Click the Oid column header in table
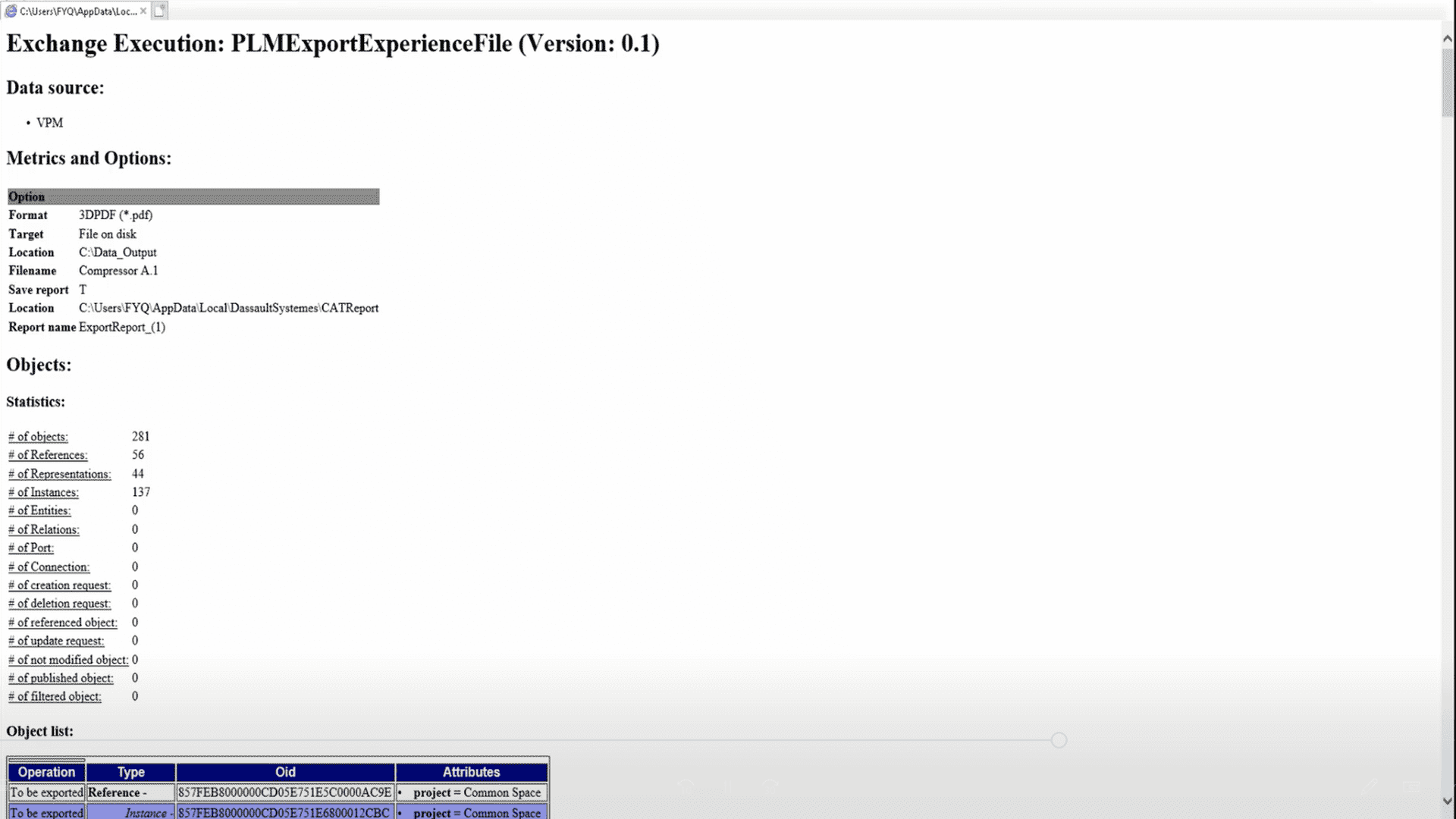Viewport: 1456px width, 819px height. click(285, 771)
